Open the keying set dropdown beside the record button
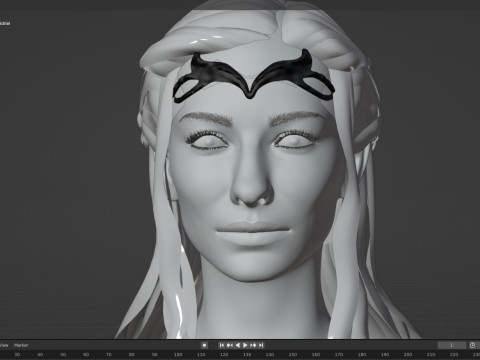This screenshot has height=360, width=480. 212,345
